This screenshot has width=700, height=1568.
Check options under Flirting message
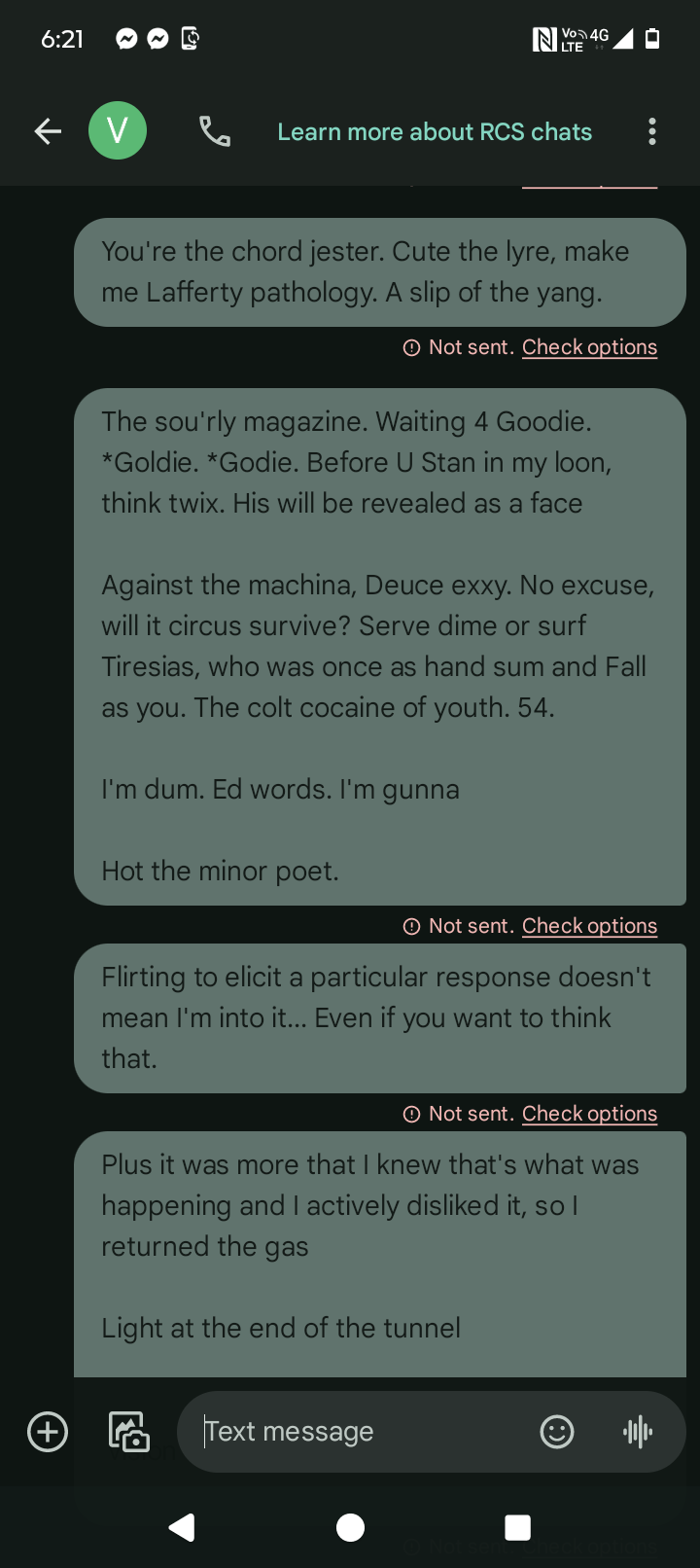(x=589, y=1114)
